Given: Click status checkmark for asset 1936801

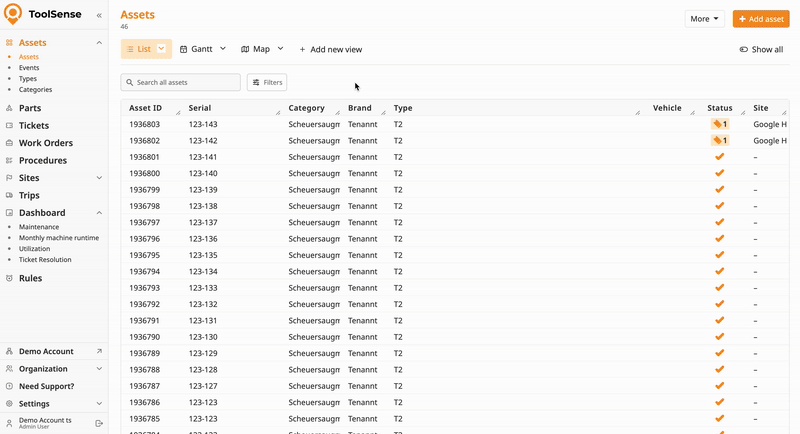Looking at the screenshot, I should (719, 157).
